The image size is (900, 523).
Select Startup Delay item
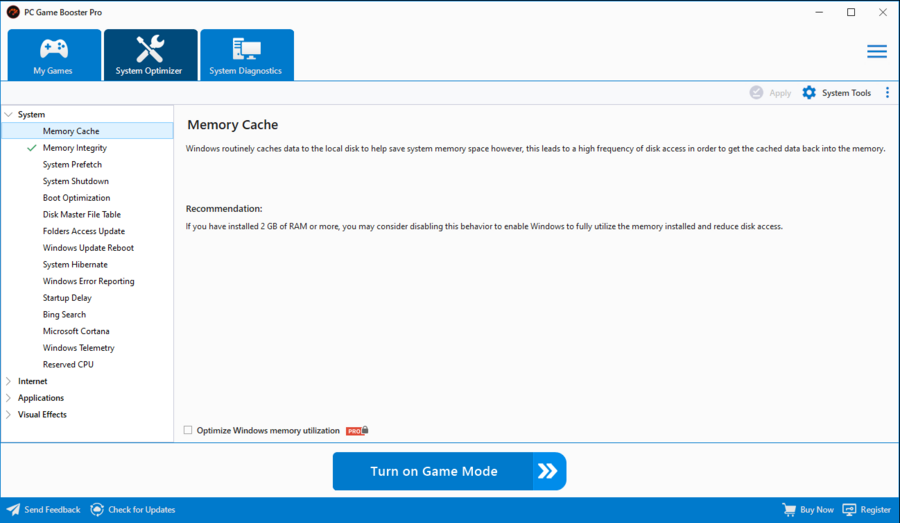pos(67,298)
